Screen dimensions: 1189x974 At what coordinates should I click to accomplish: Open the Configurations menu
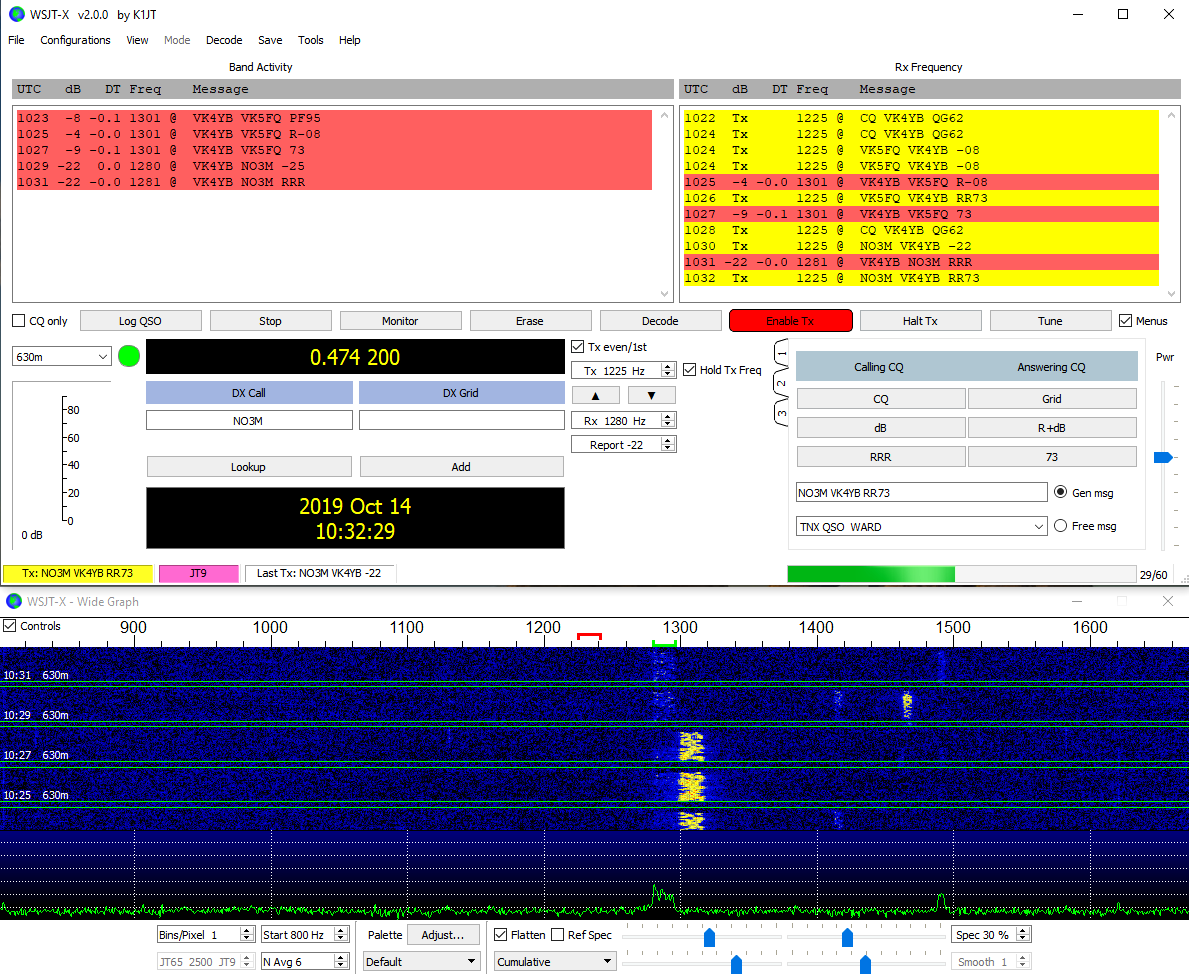[75, 40]
